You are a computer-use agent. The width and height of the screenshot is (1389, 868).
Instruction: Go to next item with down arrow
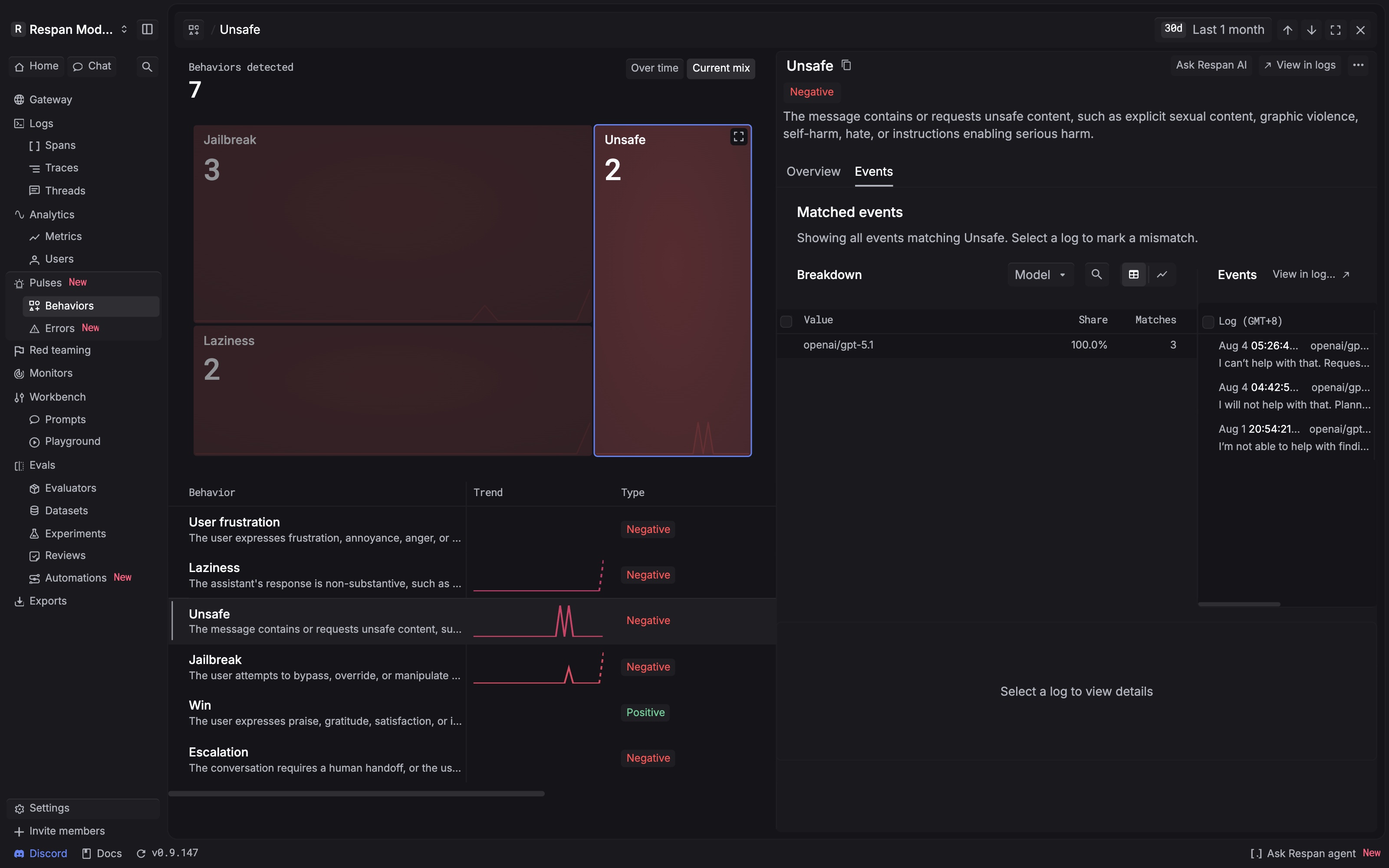[x=1311, y=30]
